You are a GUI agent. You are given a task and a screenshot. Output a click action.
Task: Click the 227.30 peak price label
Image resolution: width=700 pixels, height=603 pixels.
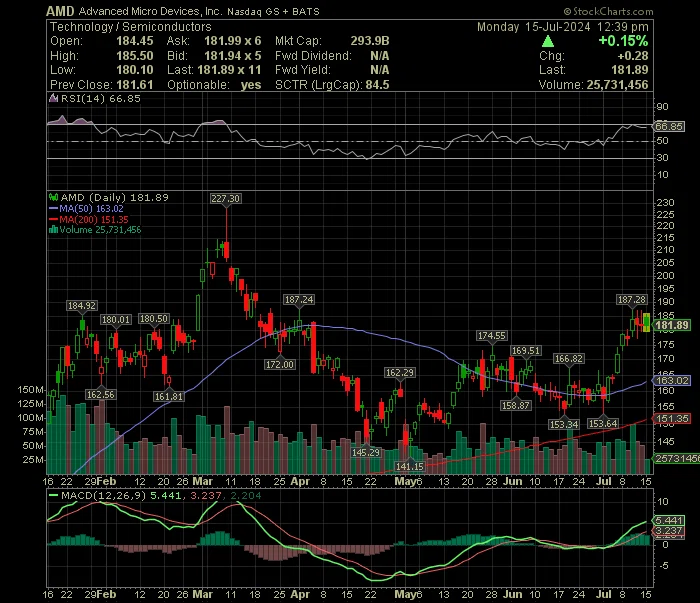click(x=225, y=199)
